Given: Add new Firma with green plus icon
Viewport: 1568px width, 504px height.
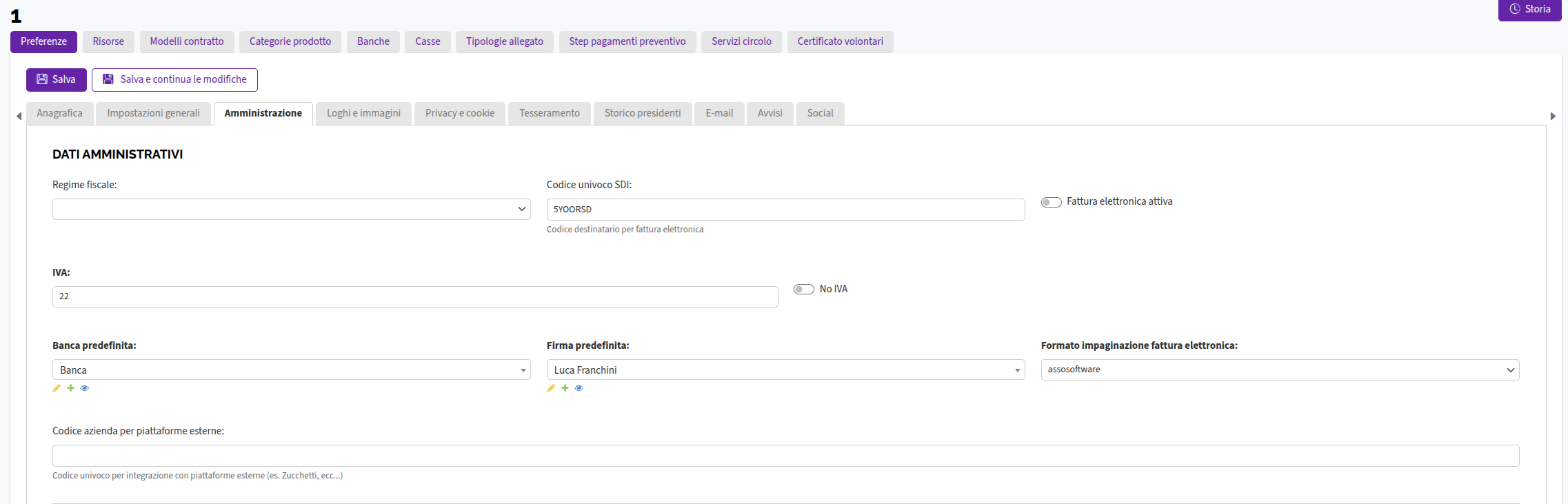Looking at the screenshot, I should (x=565, y=388).
